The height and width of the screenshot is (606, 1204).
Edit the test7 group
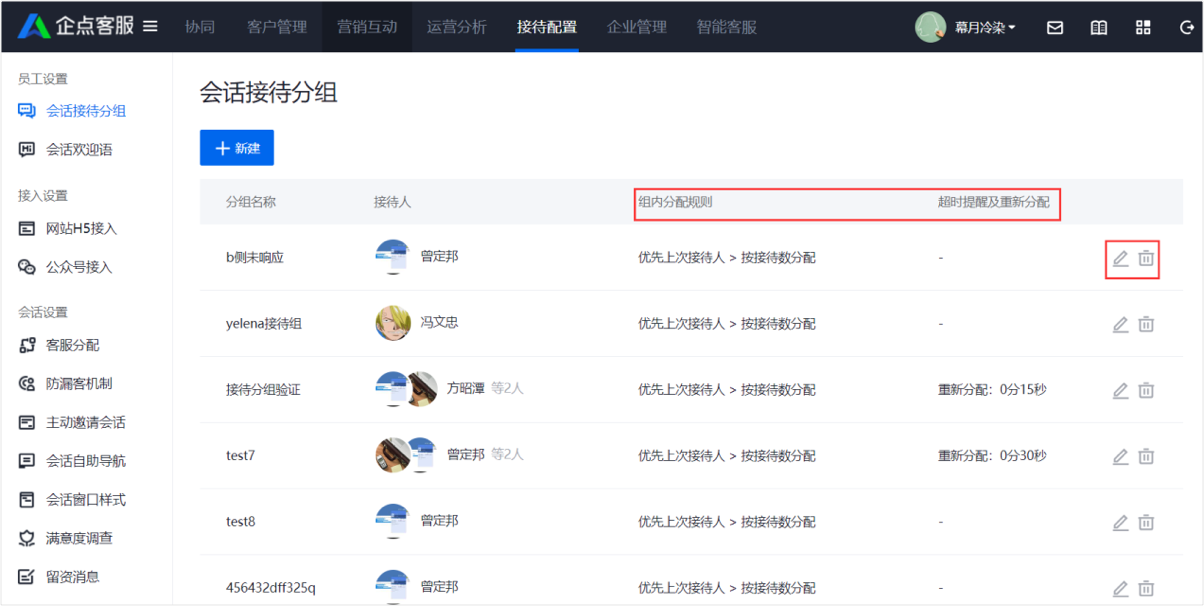1121,457
